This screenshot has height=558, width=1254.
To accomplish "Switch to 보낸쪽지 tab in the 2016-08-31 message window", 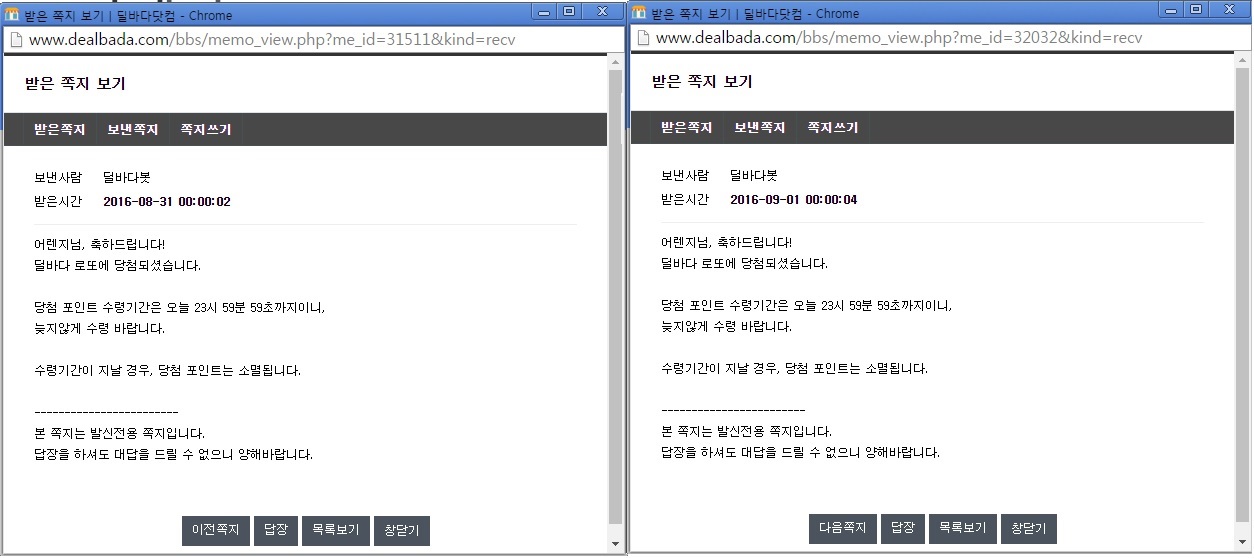I will coord(133,130).
